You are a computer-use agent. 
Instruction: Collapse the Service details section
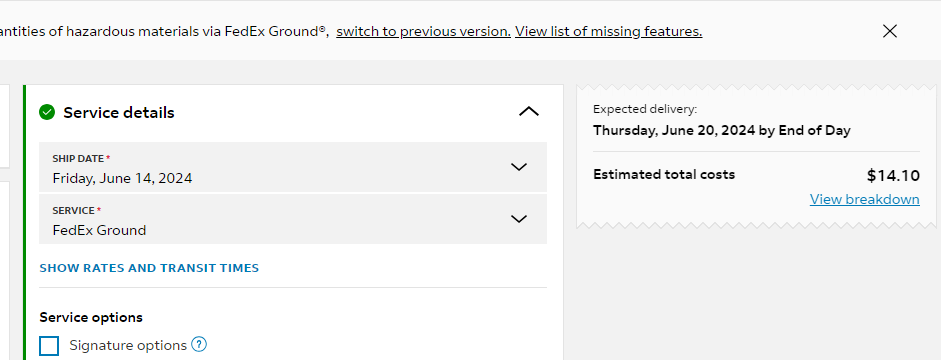529,112
